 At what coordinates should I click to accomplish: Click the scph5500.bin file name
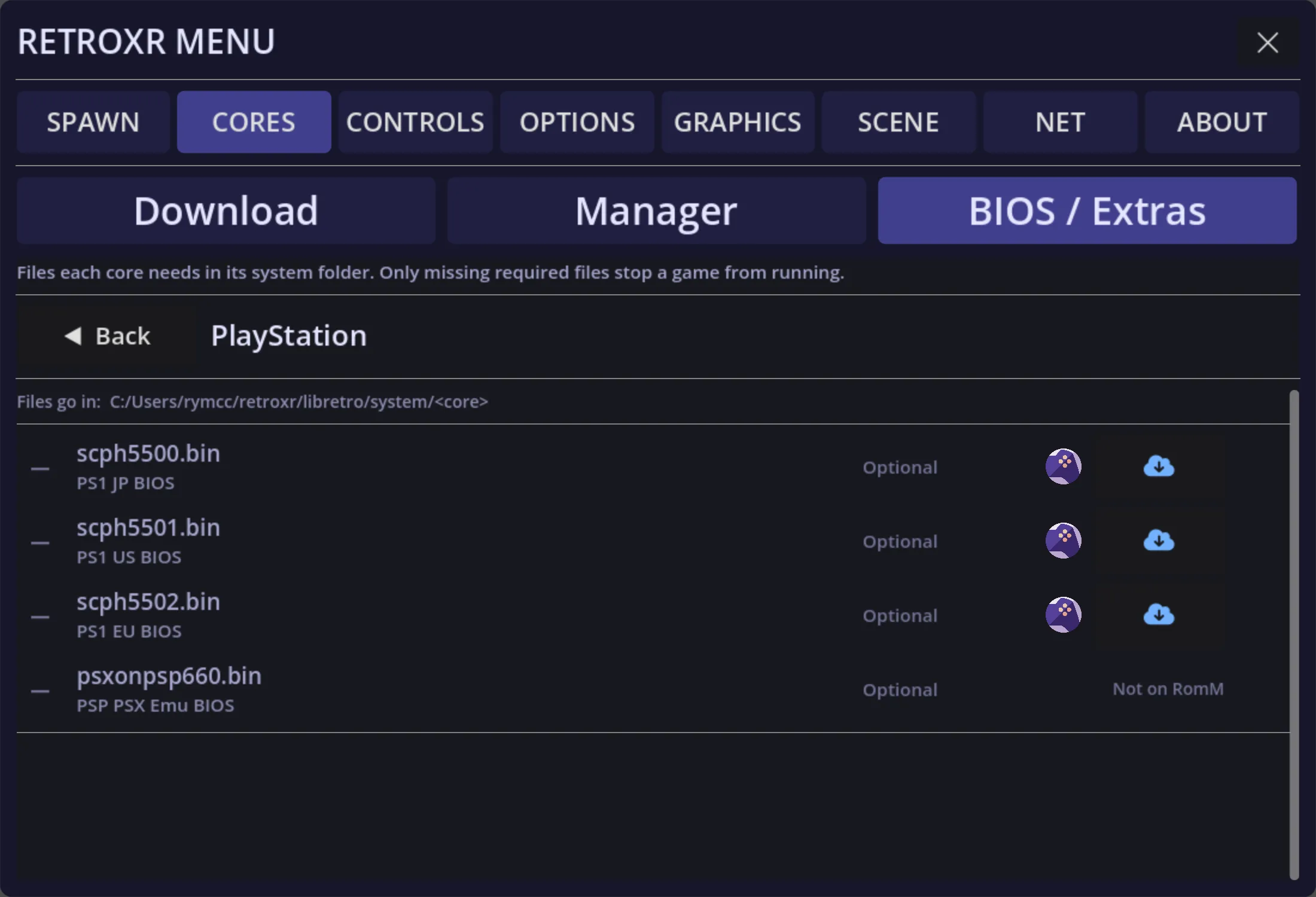coord(148,454)
